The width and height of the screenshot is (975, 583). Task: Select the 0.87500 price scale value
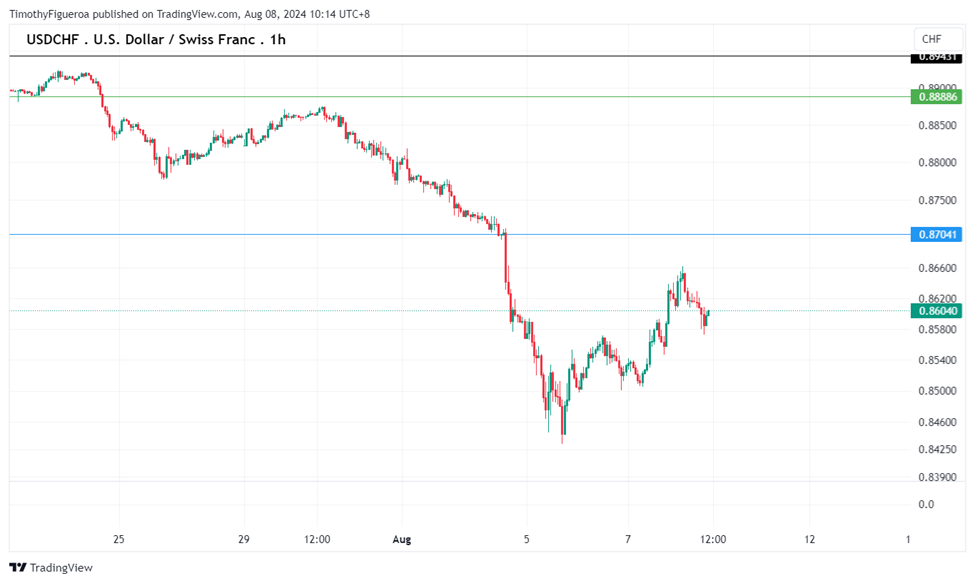tap(939, 201)
